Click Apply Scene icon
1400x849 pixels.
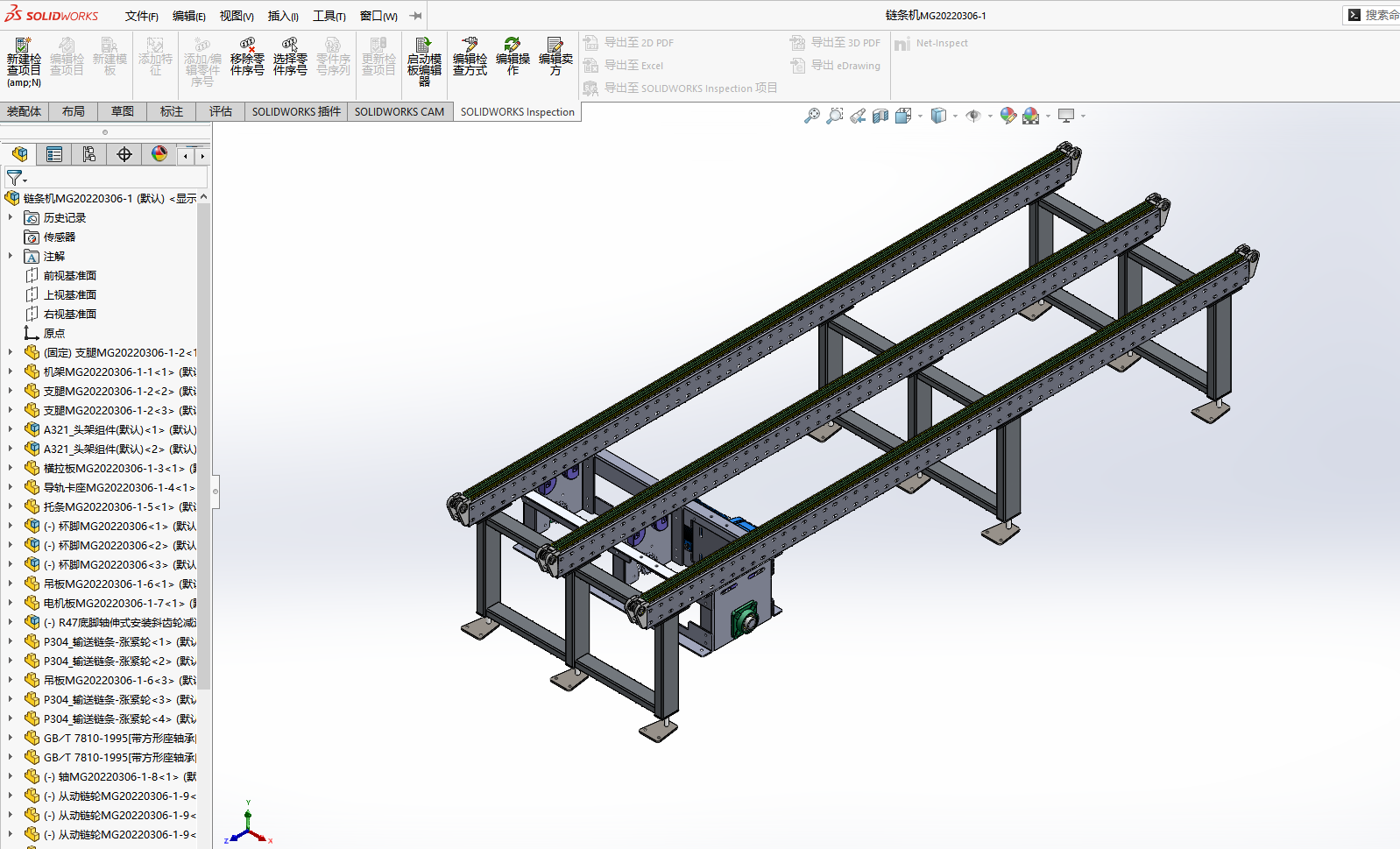pos(1031,116)
